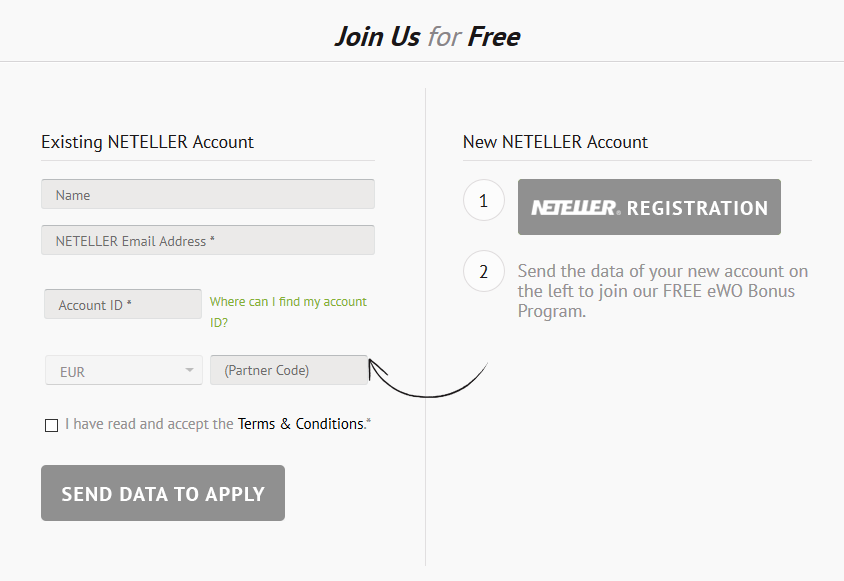The image size is (844, 581).
Task: Click the 'I have read and accept' label
Action: click(149, 424)
